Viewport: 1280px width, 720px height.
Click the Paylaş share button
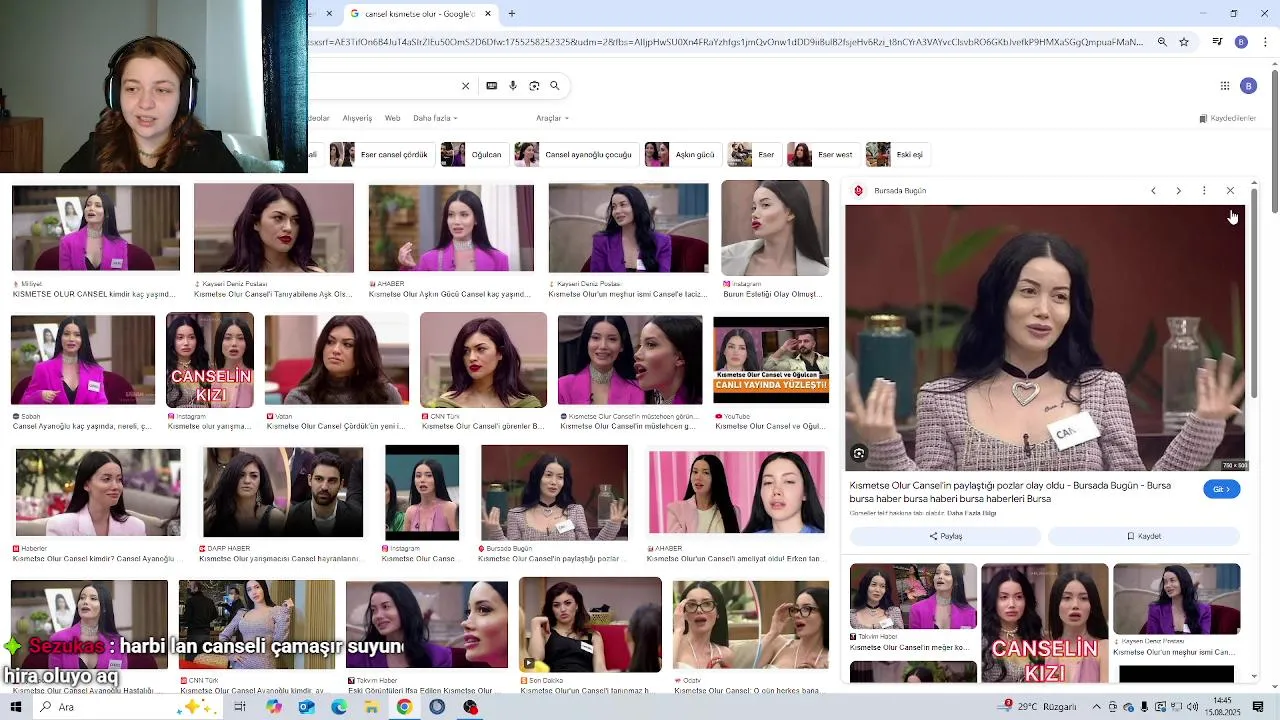click(x=945, y=536)
